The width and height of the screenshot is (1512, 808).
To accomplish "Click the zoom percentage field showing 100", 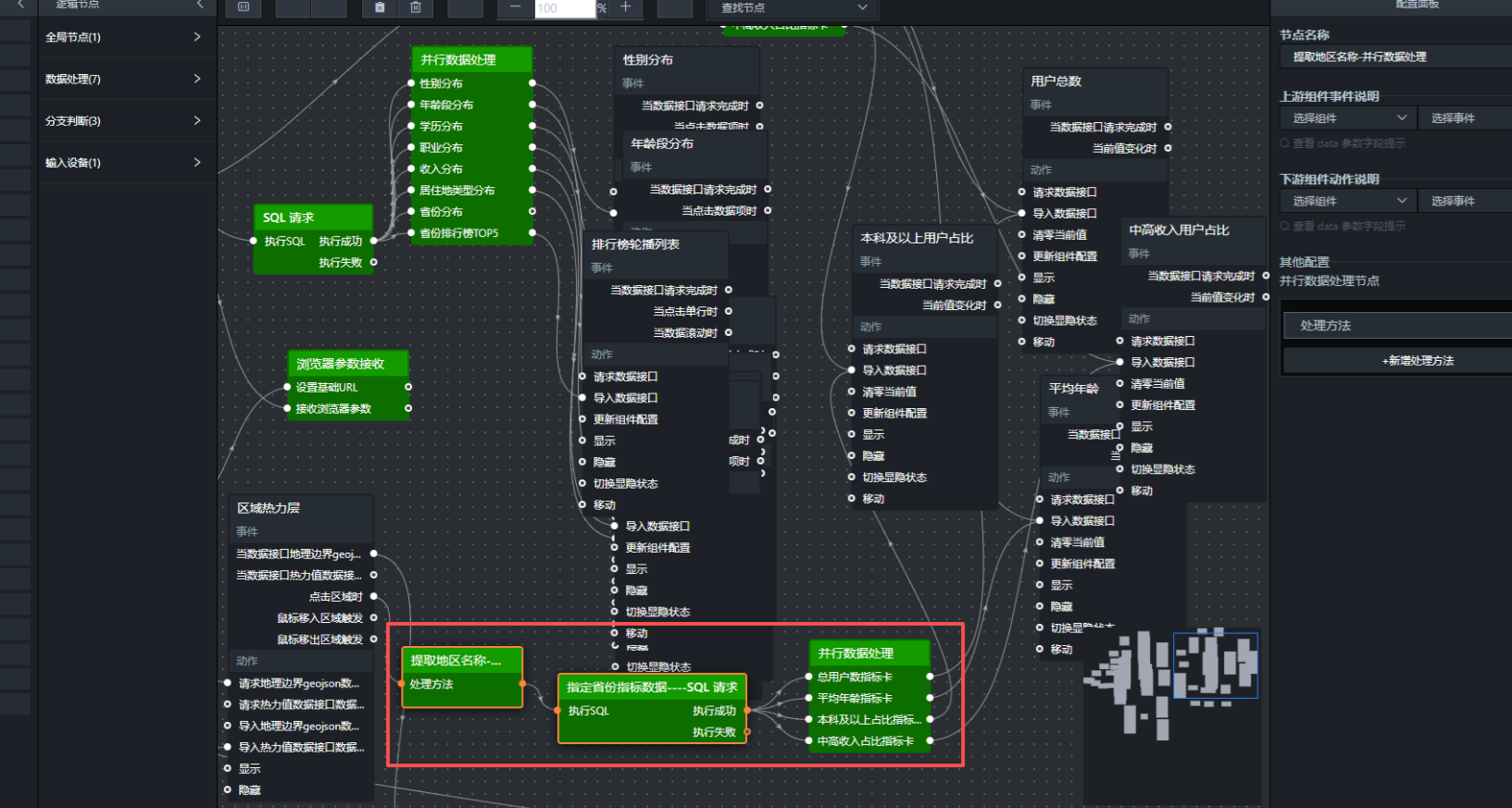I will pyautogui.click(x=565, y=8).
